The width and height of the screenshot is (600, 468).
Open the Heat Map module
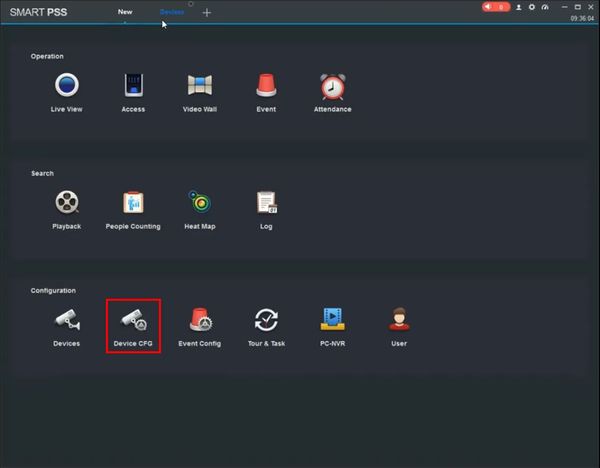200,204
